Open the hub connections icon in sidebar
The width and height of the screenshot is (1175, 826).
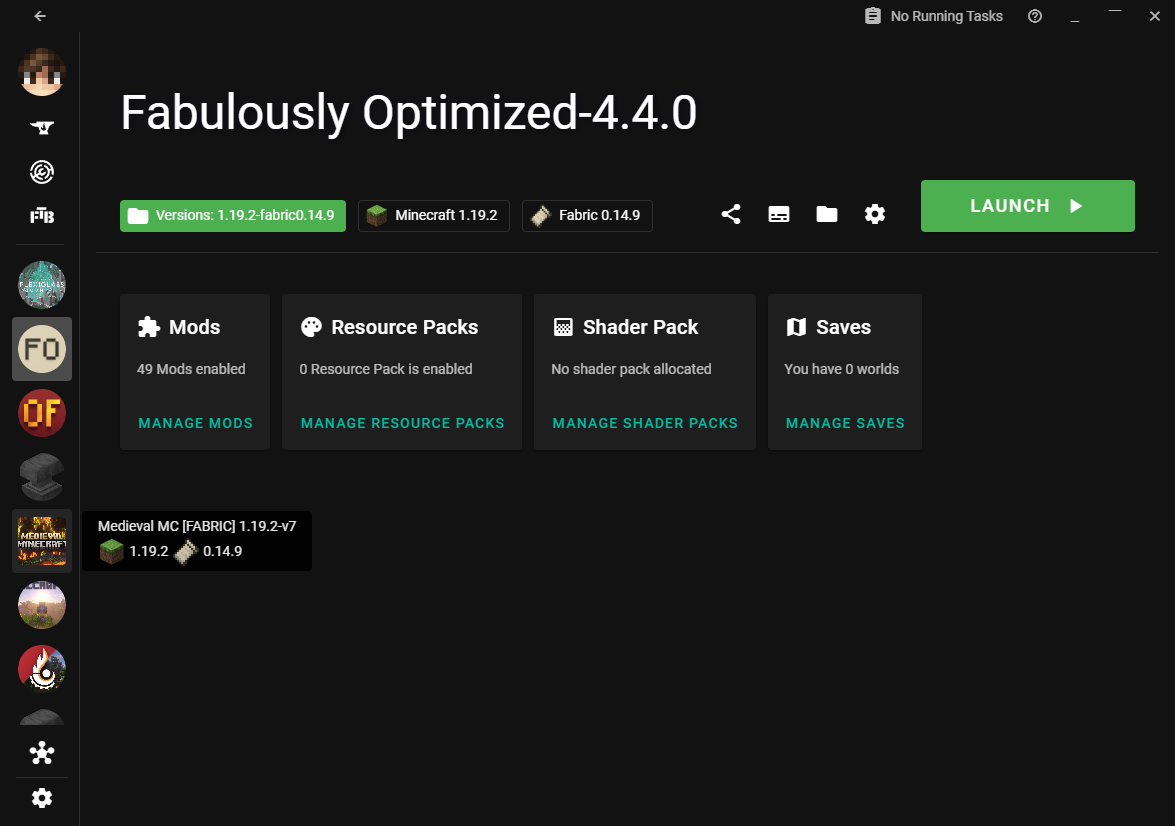pyautogui.click(x=42, y=753)
